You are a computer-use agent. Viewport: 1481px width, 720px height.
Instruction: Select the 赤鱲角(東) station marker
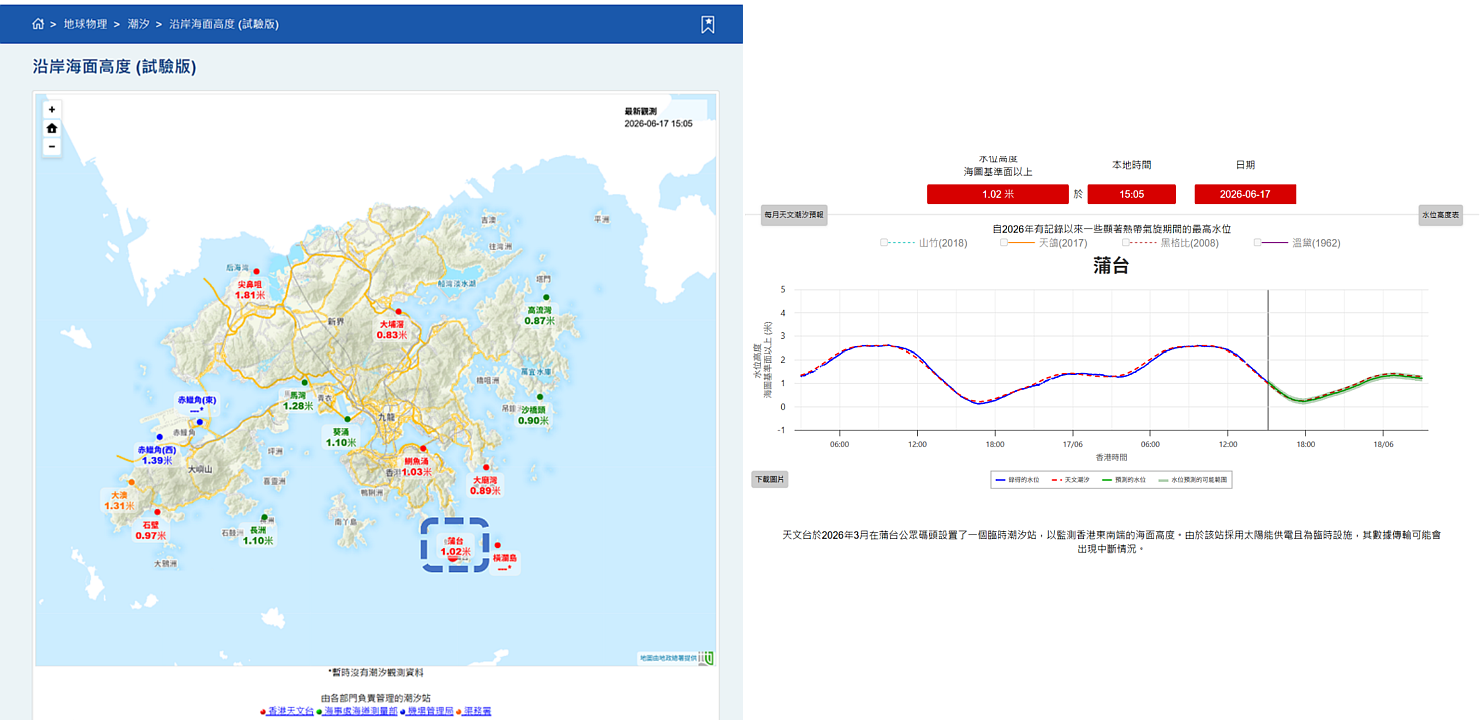200,422
